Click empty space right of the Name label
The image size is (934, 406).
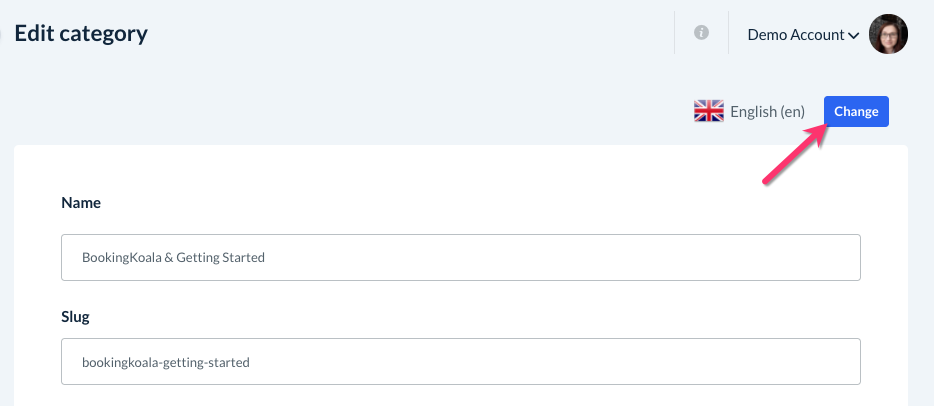[x=400, y=203]
